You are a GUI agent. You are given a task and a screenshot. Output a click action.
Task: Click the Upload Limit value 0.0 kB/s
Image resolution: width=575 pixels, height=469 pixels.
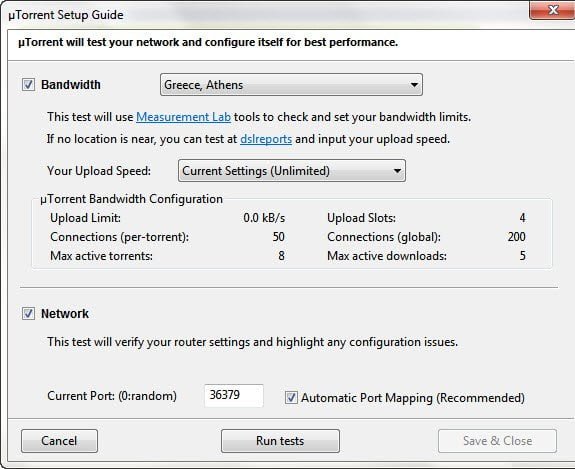pyautogui.click(x=264, y=218)
